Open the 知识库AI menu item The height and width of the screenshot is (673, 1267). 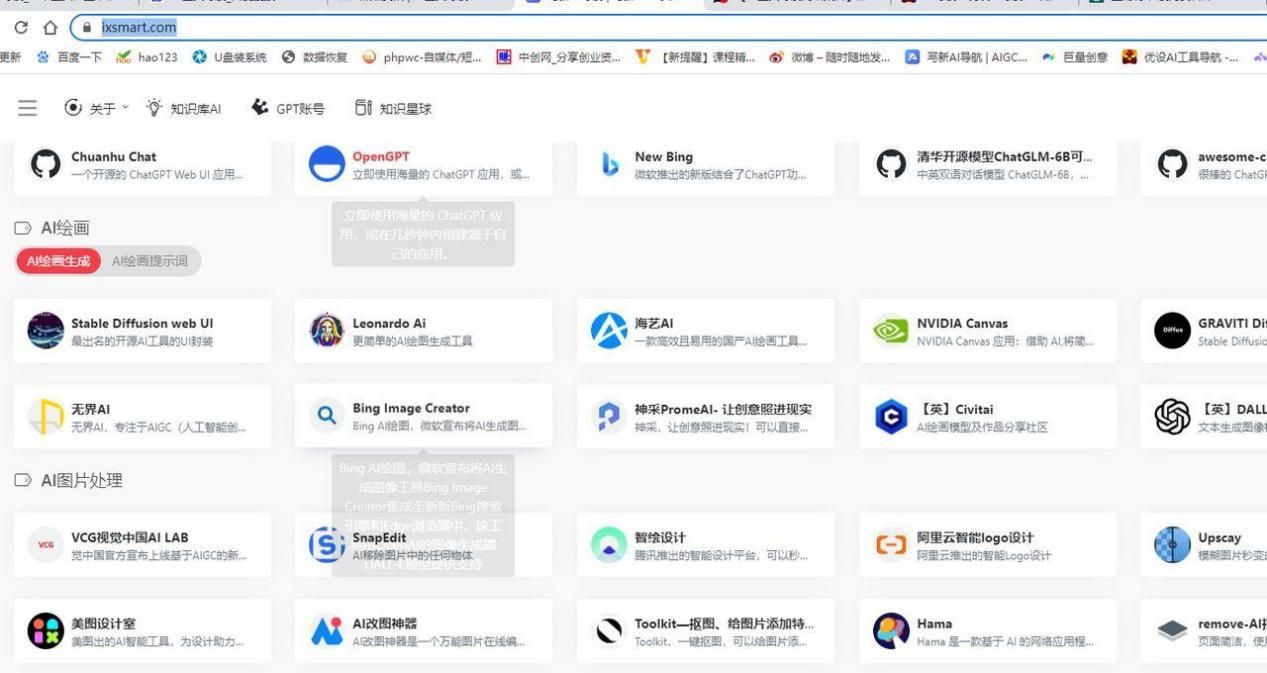[183, 108]
